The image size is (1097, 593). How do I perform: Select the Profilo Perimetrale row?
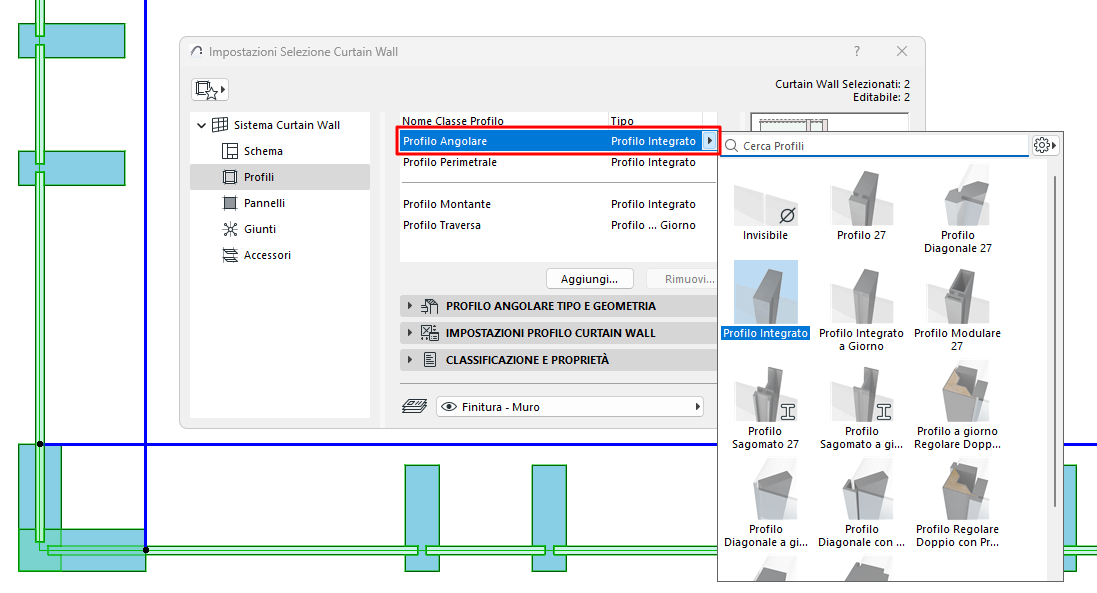[558, 162]
